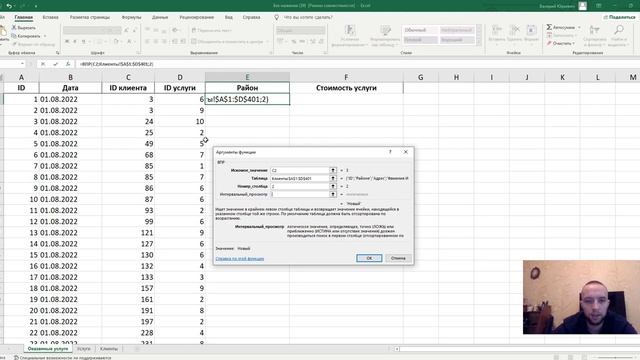Screen dimensions: 640x360
Task: Click the AutoSum sigma icon
Action: pyautogui.click(x=549, y=27)
